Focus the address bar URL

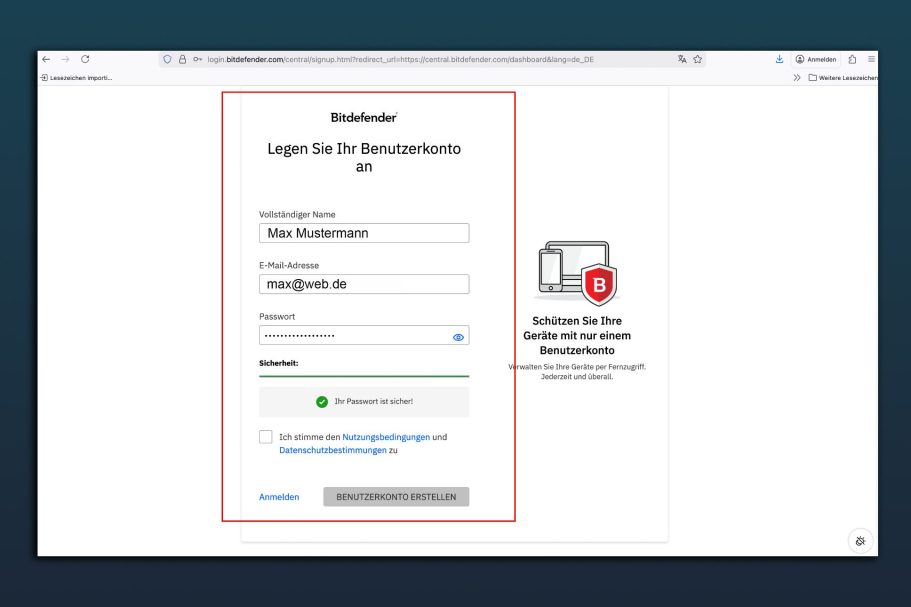coord(400,59)
